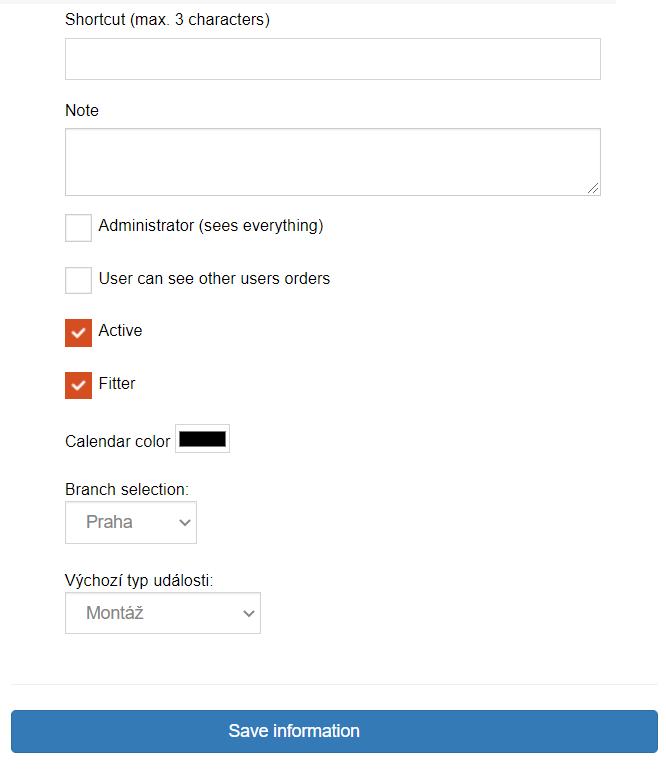Open the Praha branch selection dropdown

pyautogui.click(x=131, y=522)
